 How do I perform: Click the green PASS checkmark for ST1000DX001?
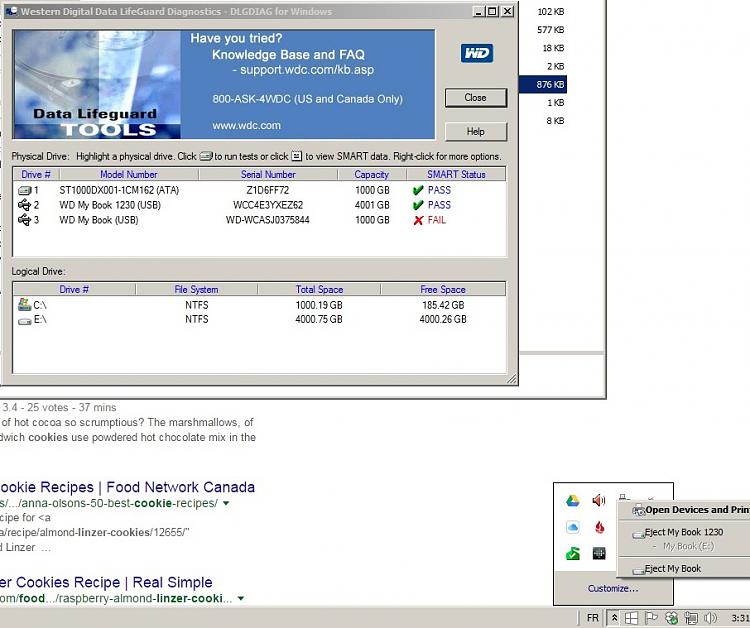click(x=418, y=190)
